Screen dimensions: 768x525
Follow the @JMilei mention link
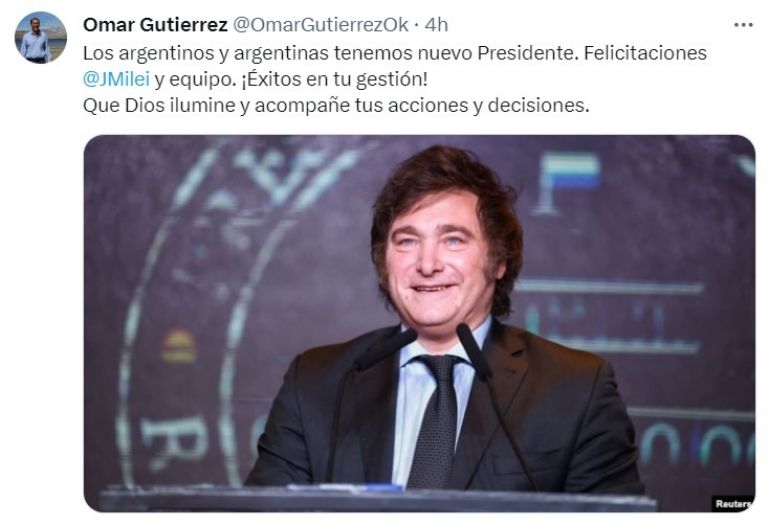(116, 79)
